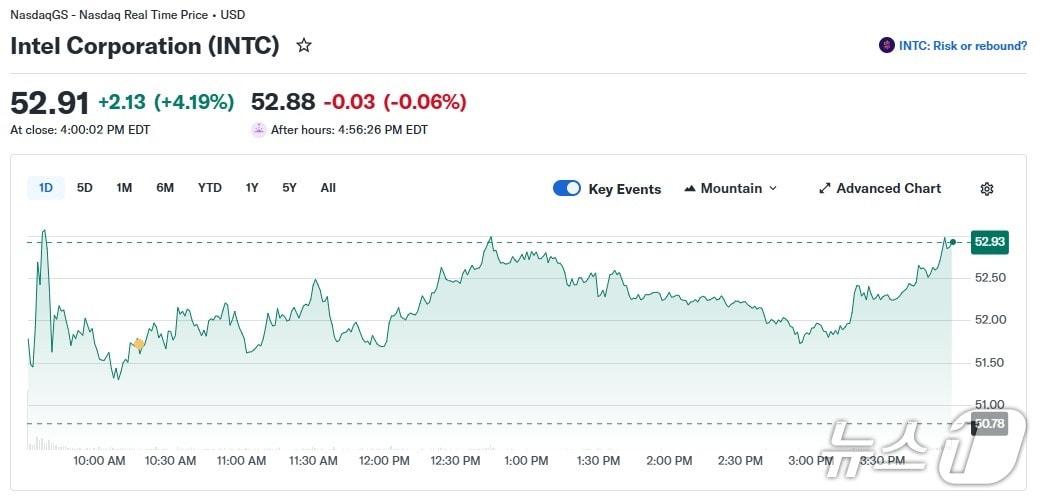
Task: Switch to the 6M range
Action: 165,188
